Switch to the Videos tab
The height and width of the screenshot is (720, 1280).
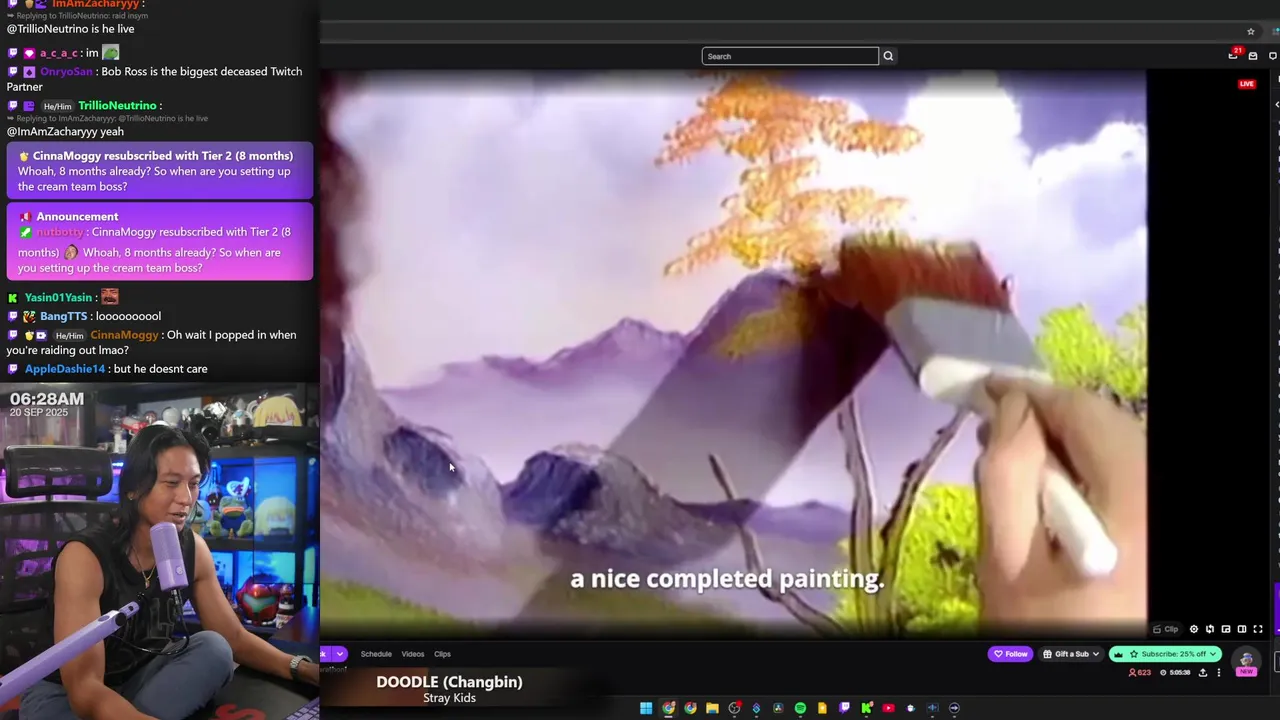tap(413, 654)
